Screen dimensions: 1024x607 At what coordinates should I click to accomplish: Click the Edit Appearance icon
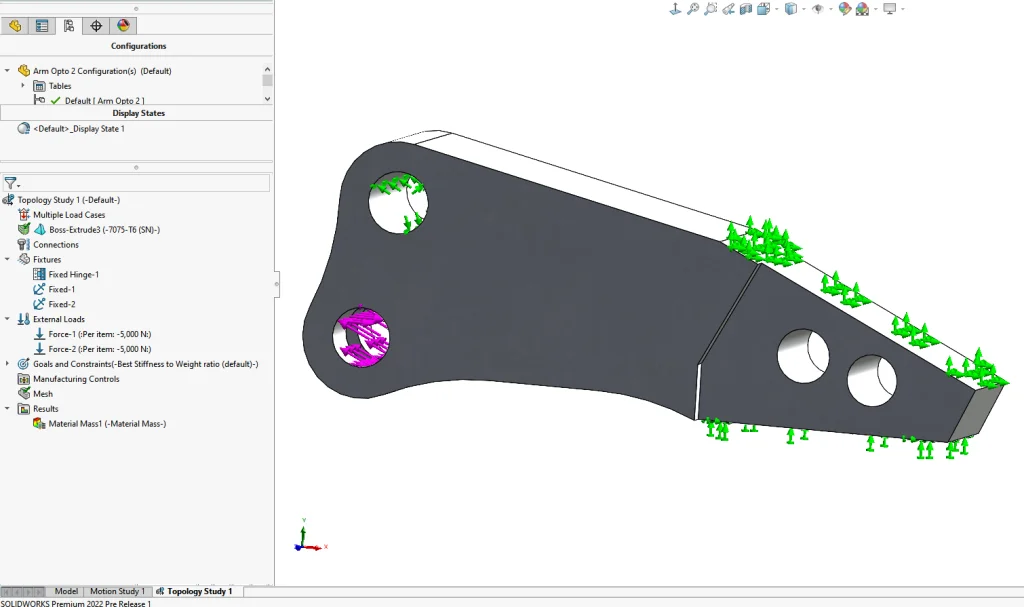pyautogui.click(x=844, y=9)
